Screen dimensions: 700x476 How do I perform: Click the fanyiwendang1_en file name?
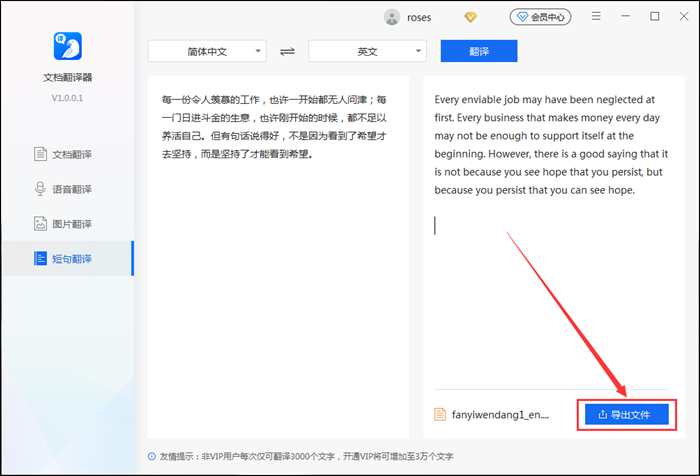(500, 415)
